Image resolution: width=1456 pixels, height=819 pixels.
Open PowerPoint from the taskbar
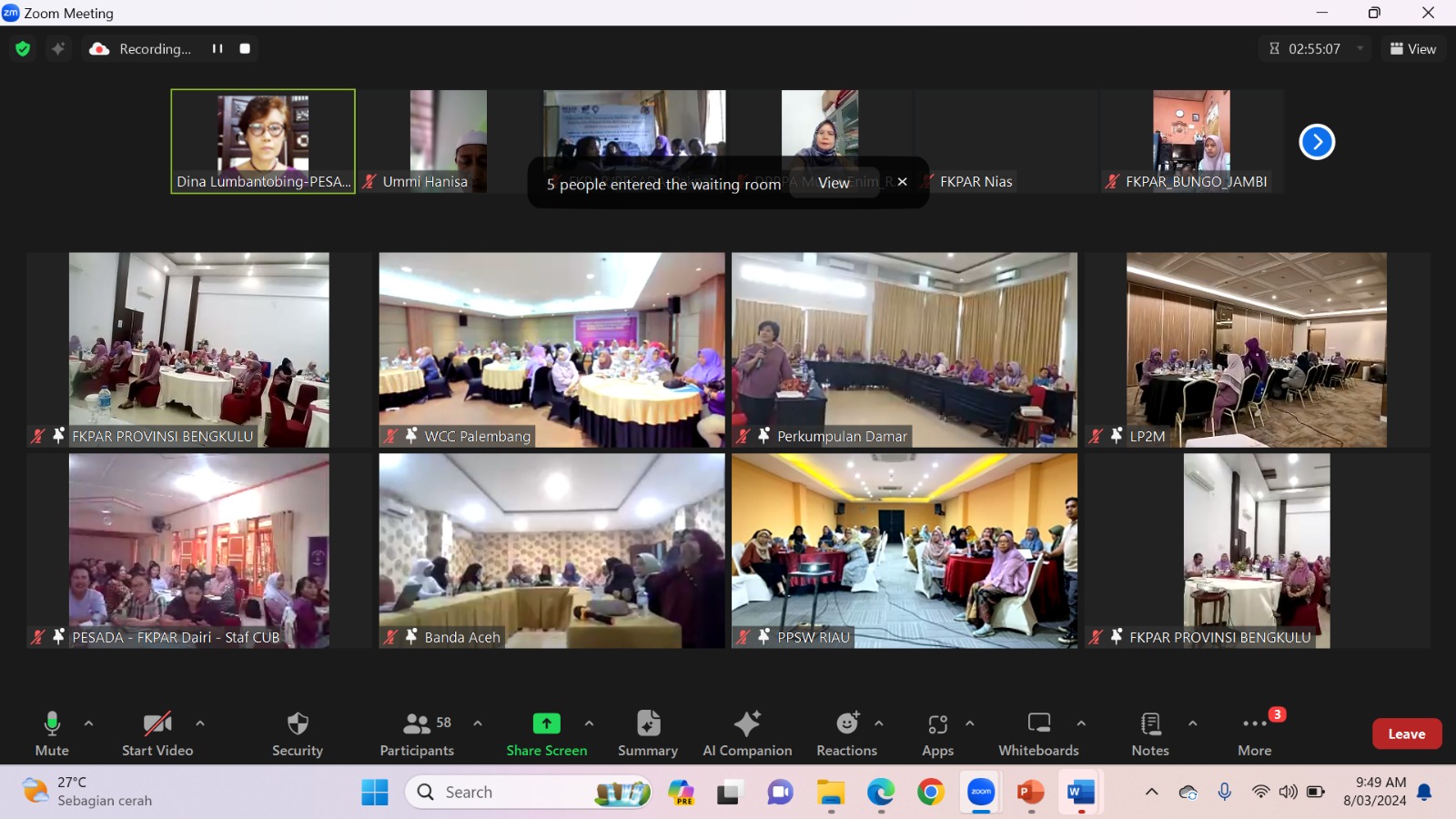click(1031, 793)
